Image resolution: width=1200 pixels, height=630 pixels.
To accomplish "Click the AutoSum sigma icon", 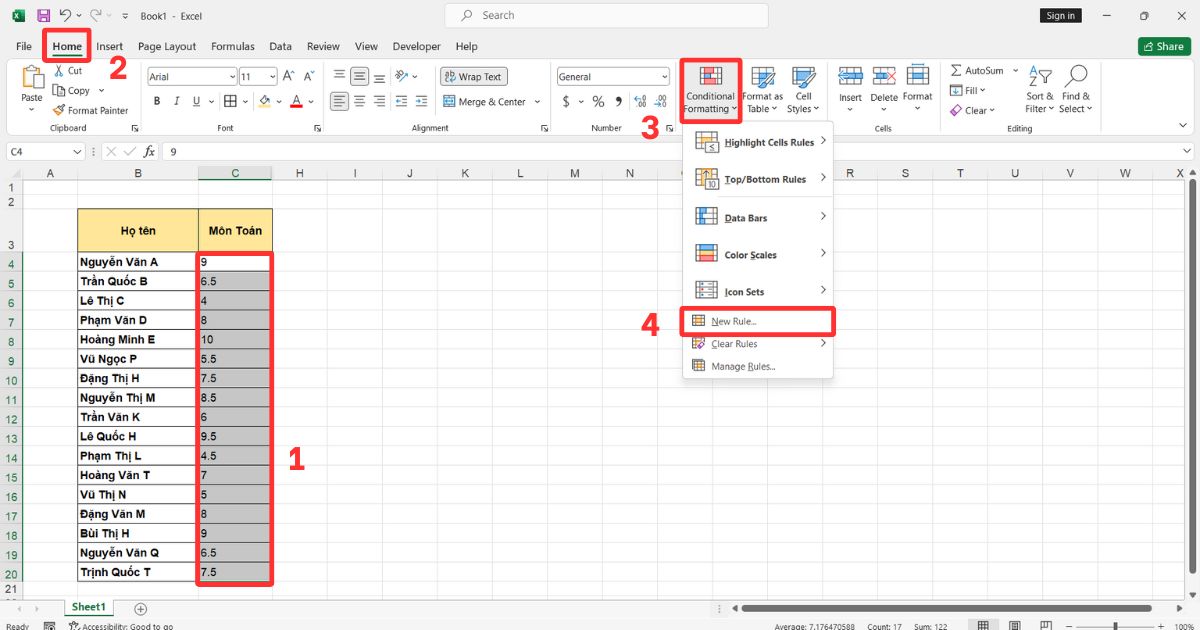I will [956, 71].
